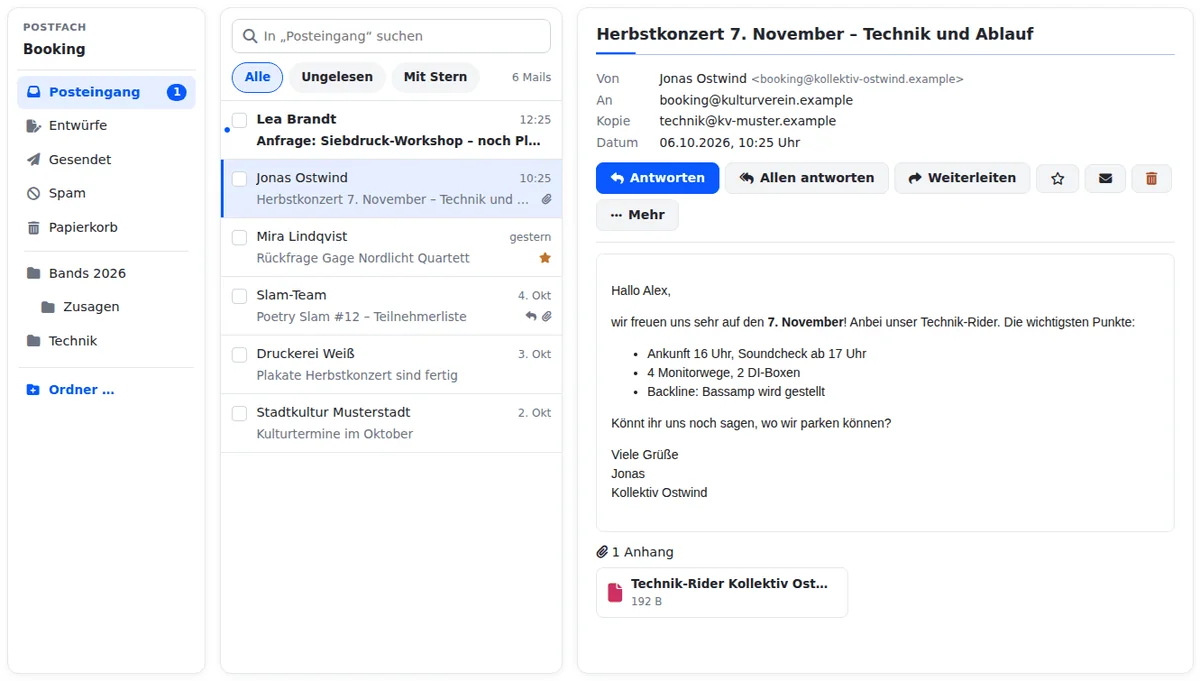Tick the checkbox for Jonas Ostwind mail
Image resolution: width=1200 pixels, height=681 pixels.
click(240, 179)
